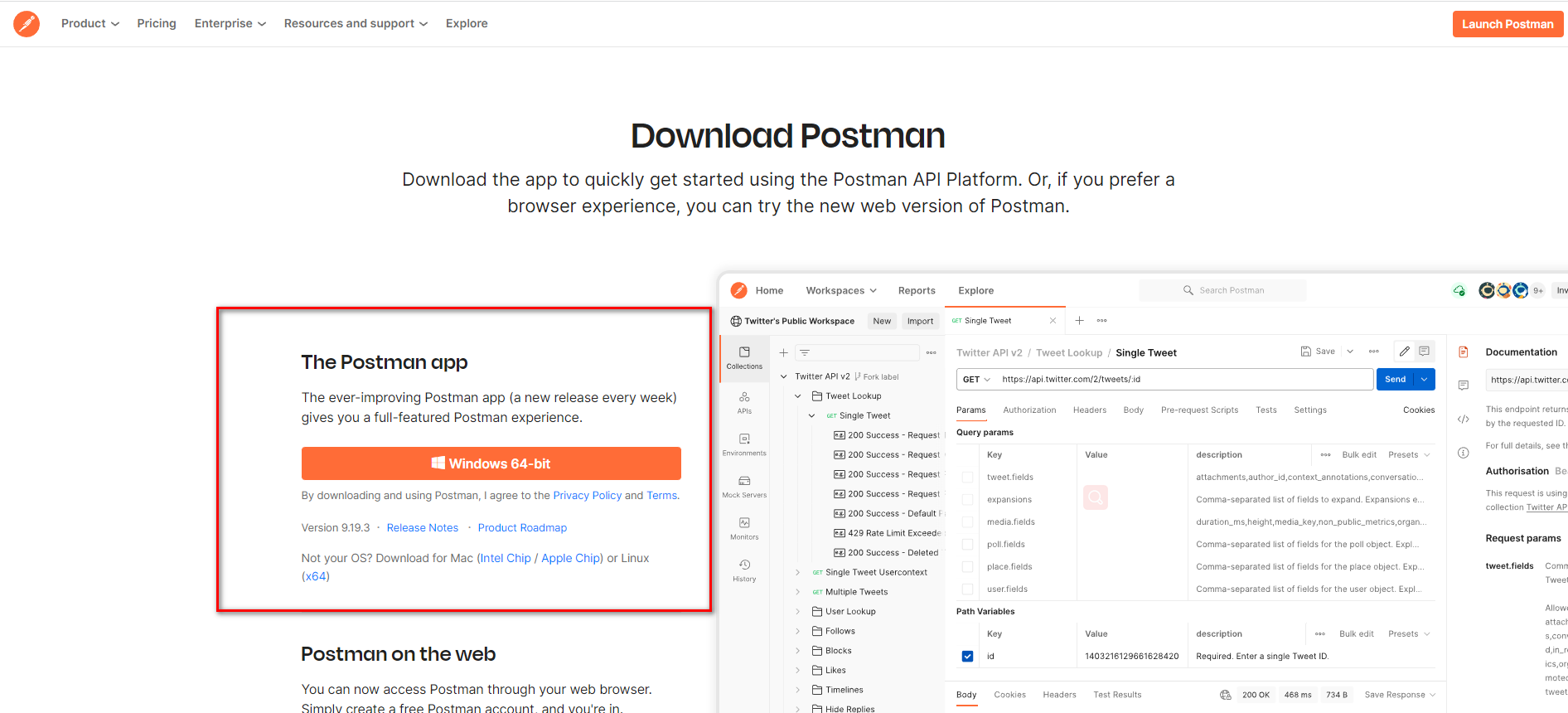Image resolution: width=1568 pixels, height=713 pixels.
Task: Switch to the Authorization tab
Action: coord(1029,410)
